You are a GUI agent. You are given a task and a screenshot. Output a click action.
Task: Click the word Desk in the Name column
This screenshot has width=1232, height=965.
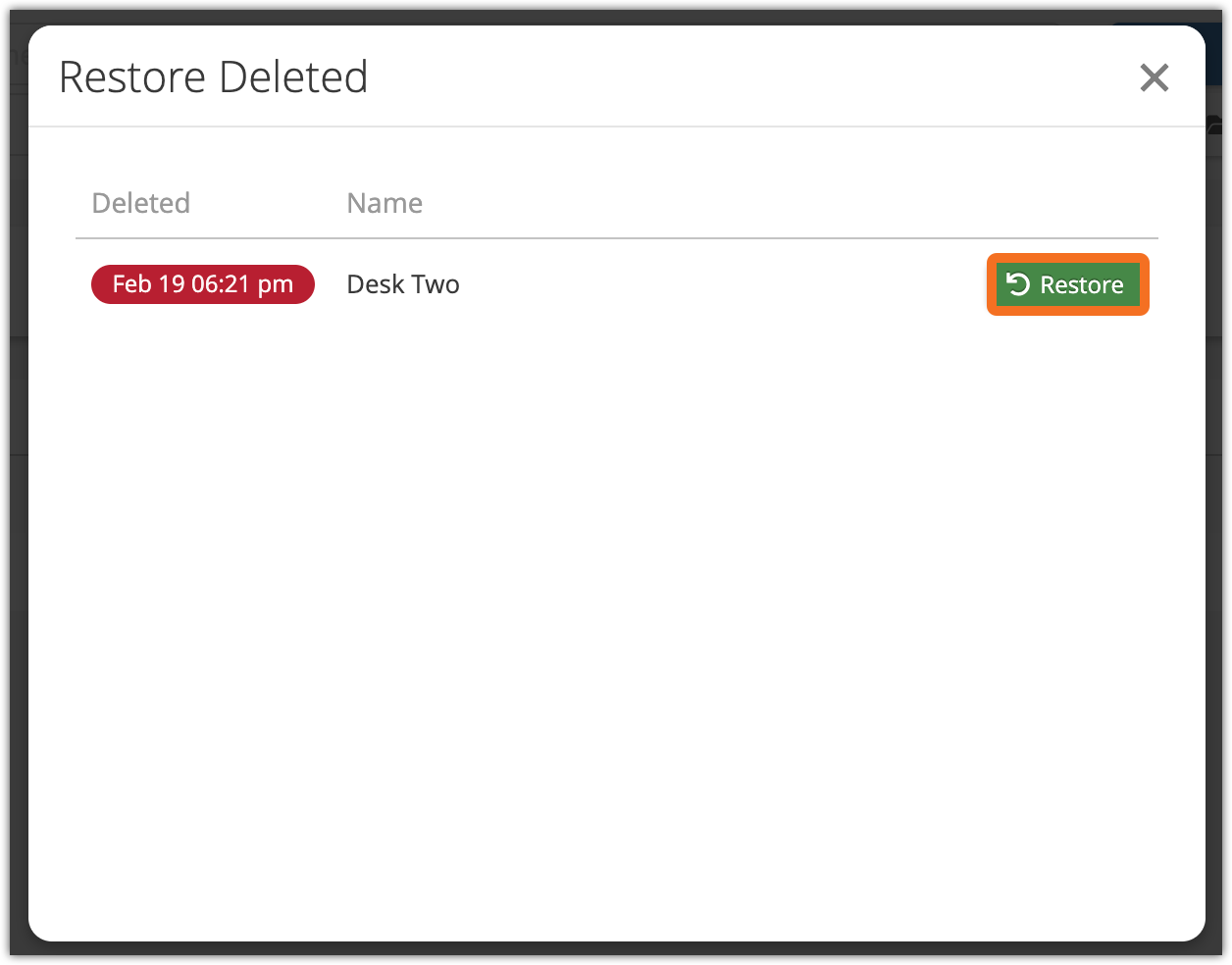[376, 284]
